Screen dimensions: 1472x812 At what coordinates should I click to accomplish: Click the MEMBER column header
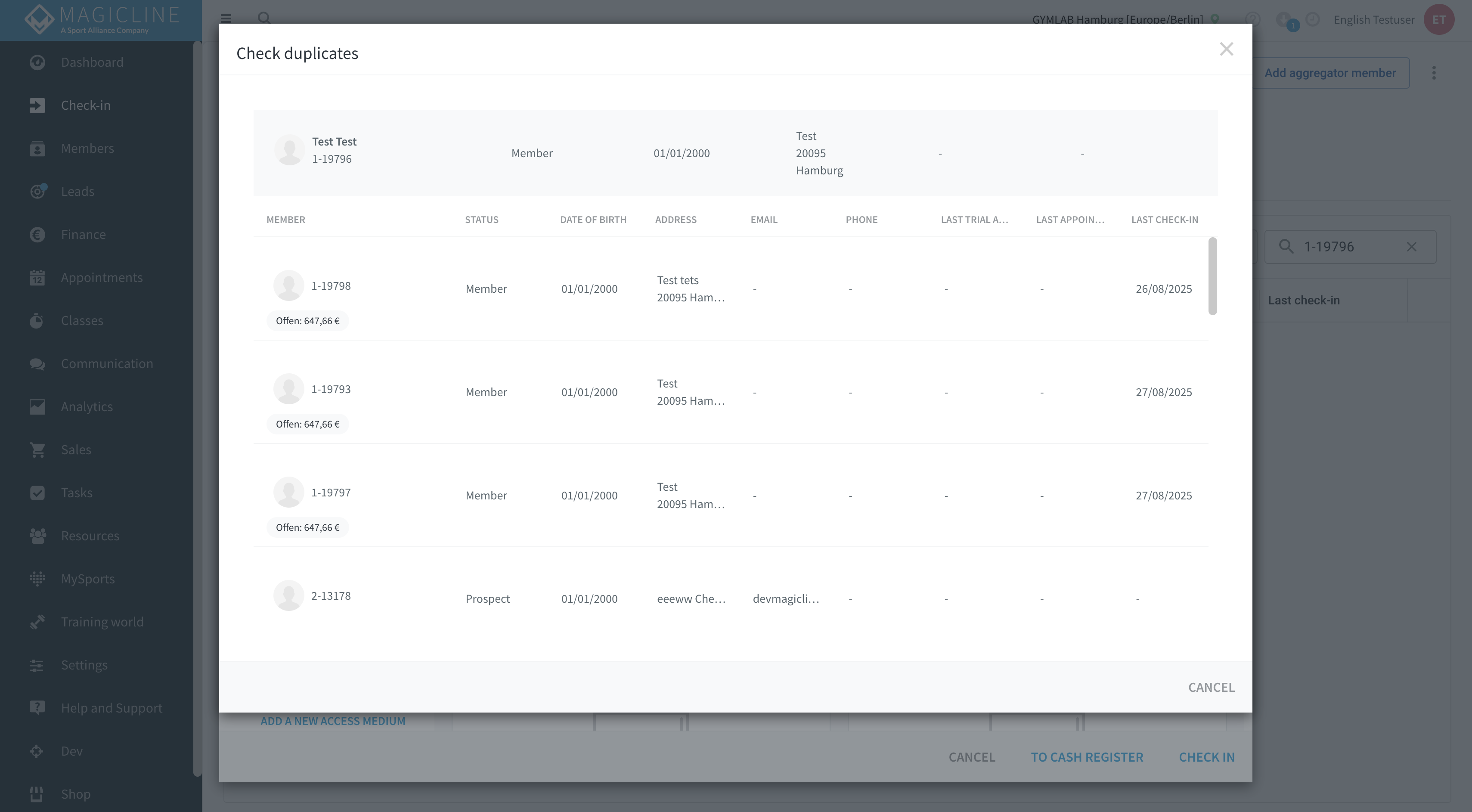coord(286,220)
